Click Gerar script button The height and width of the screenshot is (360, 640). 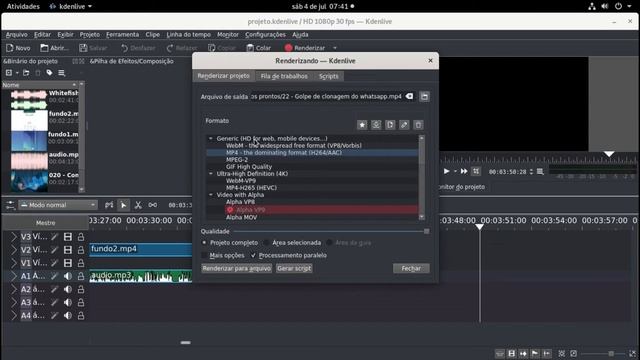(x=294, y=268)
